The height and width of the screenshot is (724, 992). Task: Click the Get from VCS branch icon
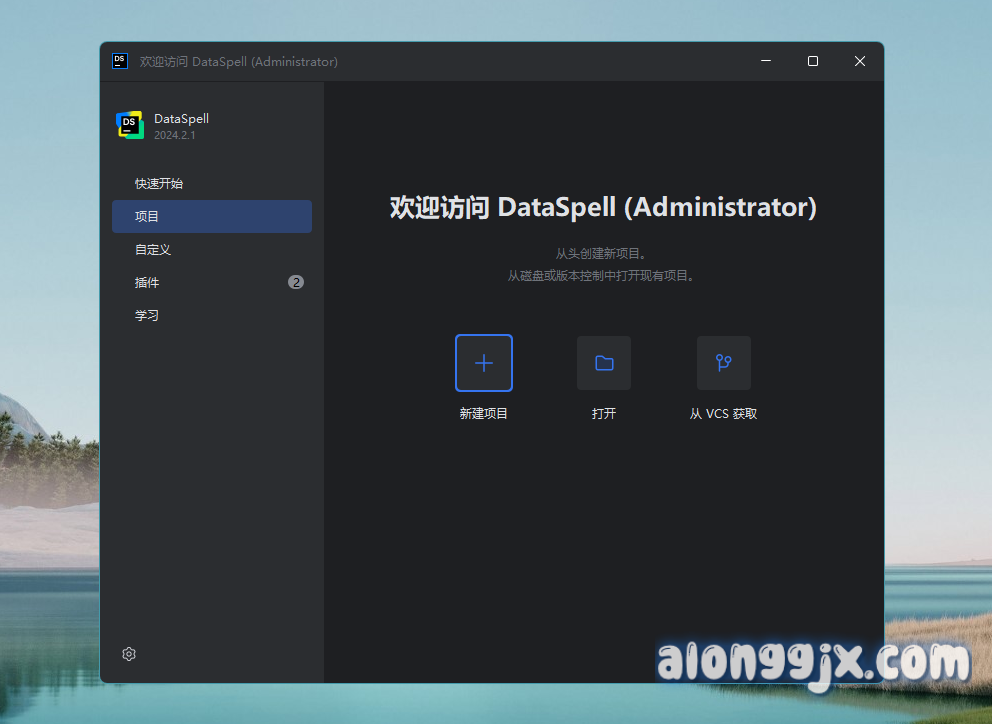tap(724, 363)
